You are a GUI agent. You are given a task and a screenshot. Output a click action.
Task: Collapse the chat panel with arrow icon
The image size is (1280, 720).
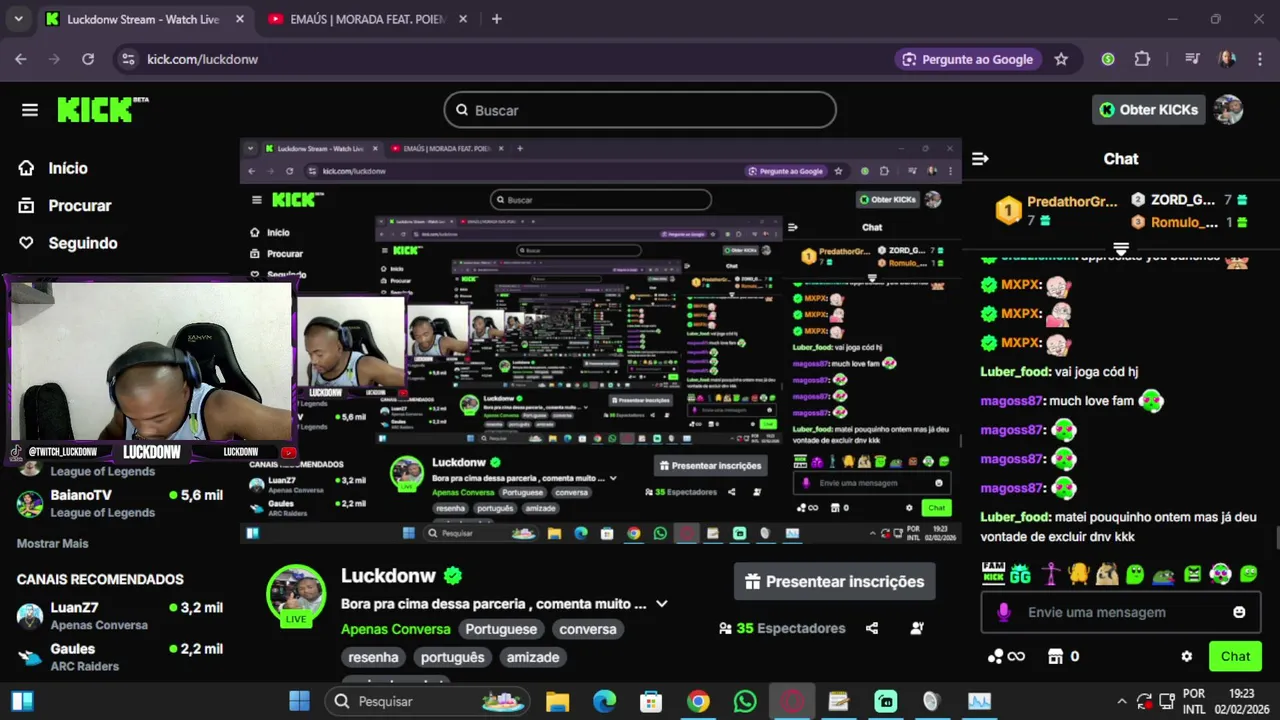coord(980,159)
